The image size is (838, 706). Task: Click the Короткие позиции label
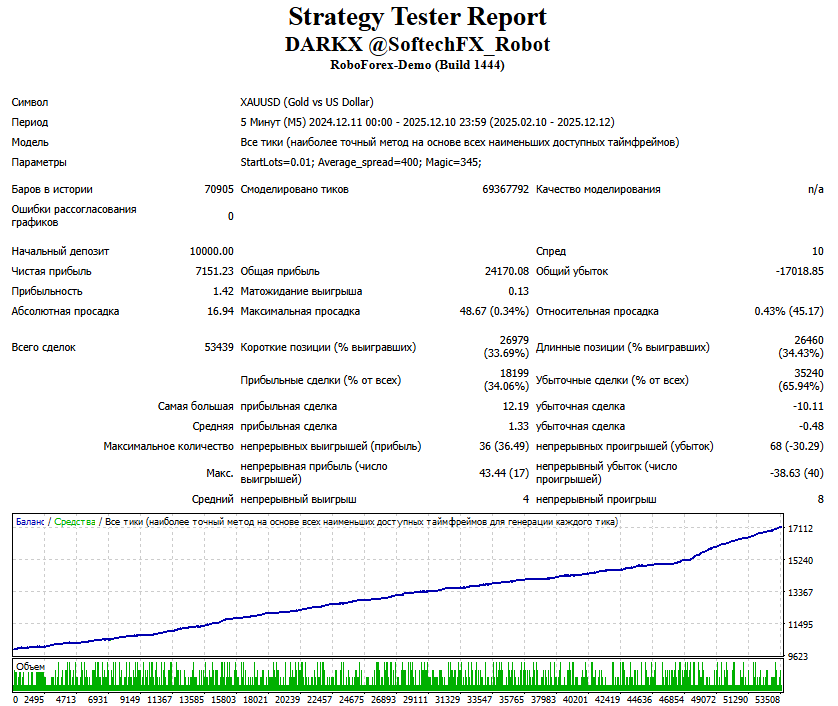[328, 347]
